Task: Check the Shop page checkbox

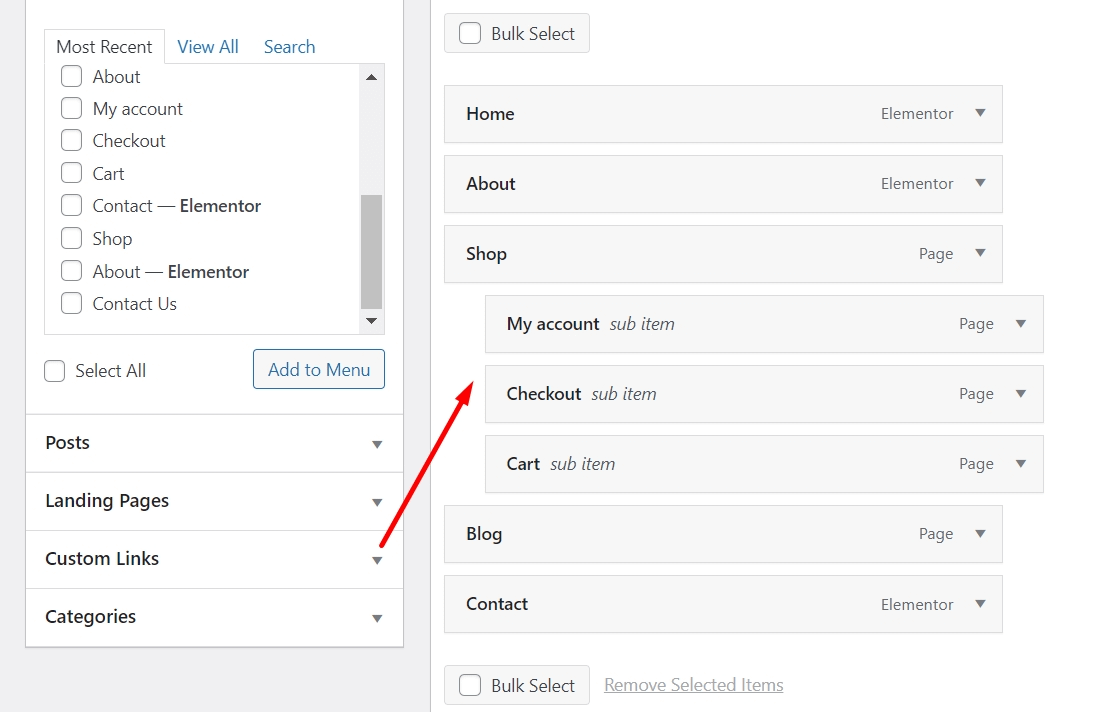Action: [71, 238]
